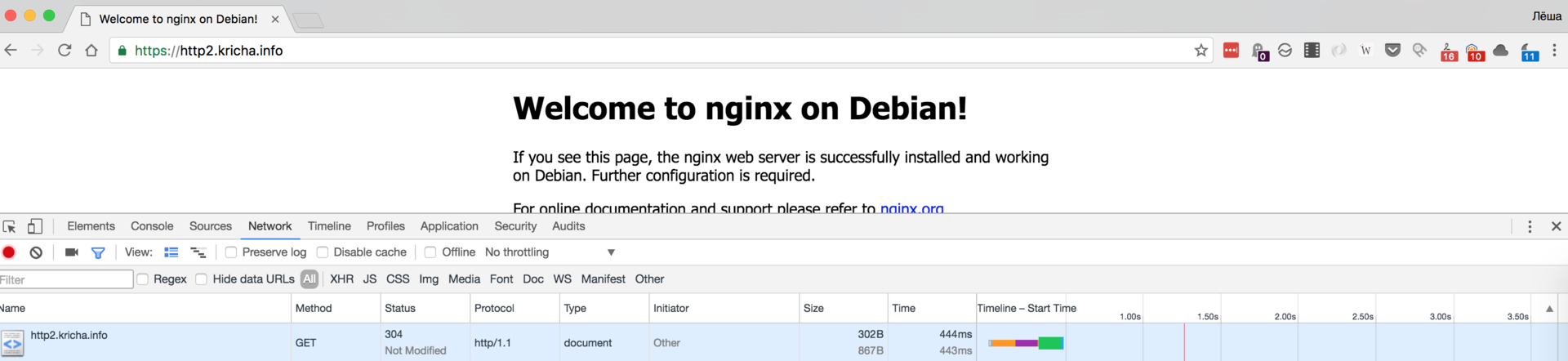
Task: Toggle device toolbar in DevTools
Action: pyautogui.click(x=35, y=226)
